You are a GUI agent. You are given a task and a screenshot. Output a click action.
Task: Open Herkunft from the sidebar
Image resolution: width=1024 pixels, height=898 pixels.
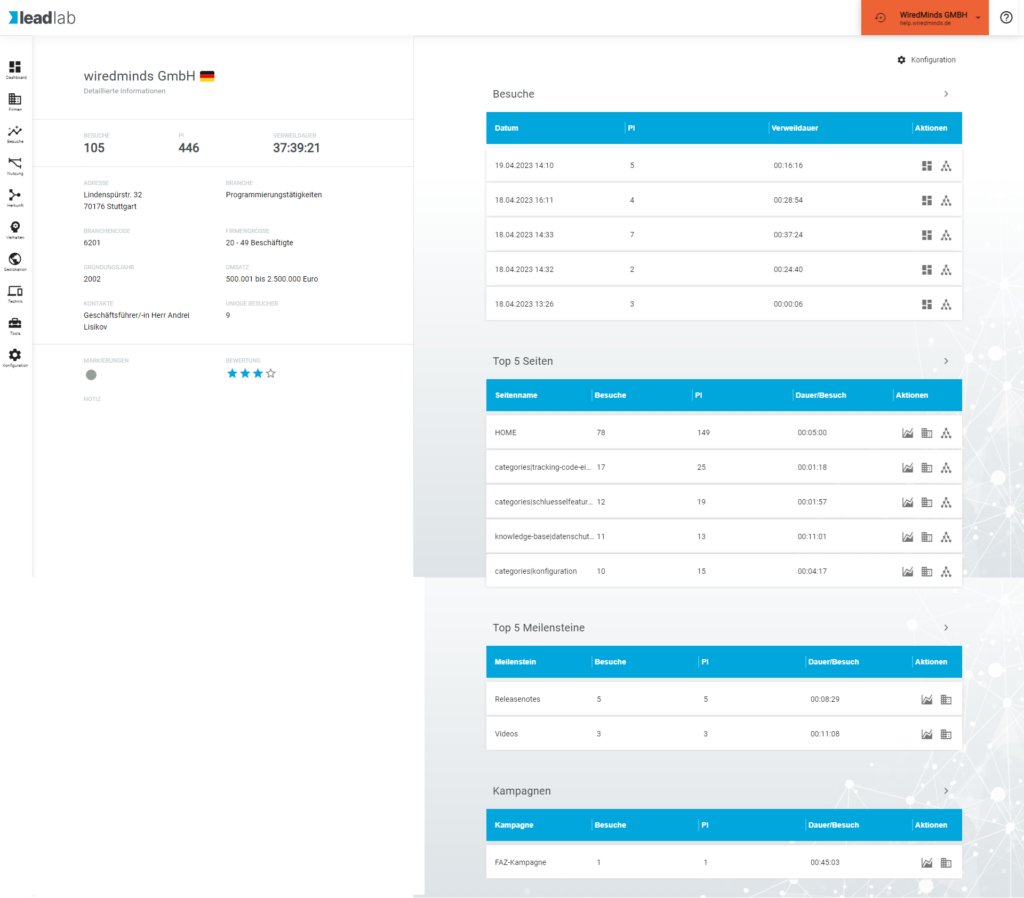click(15, 197)
